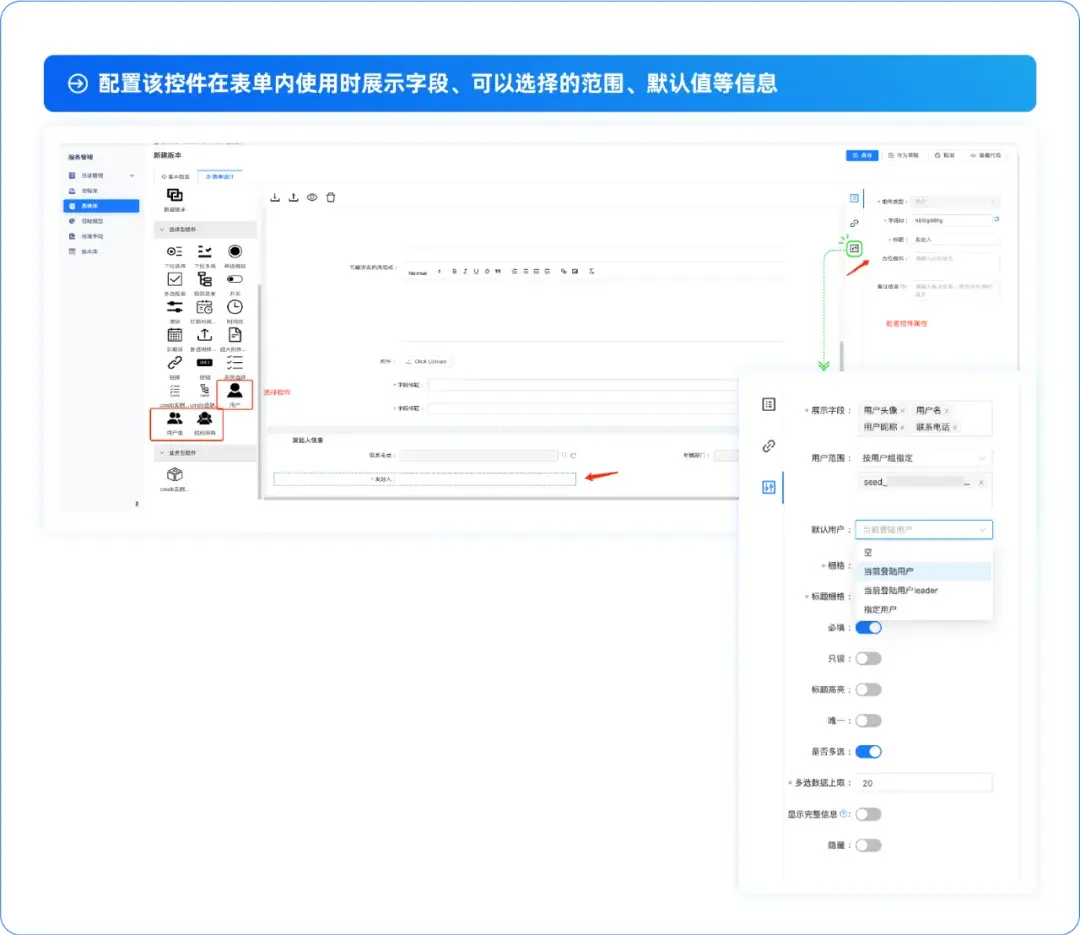Image resolution: width=1080 pixels, height=935 pixels.
Task: Disable the 必填 (required) toggle
Action: point(868,627)
